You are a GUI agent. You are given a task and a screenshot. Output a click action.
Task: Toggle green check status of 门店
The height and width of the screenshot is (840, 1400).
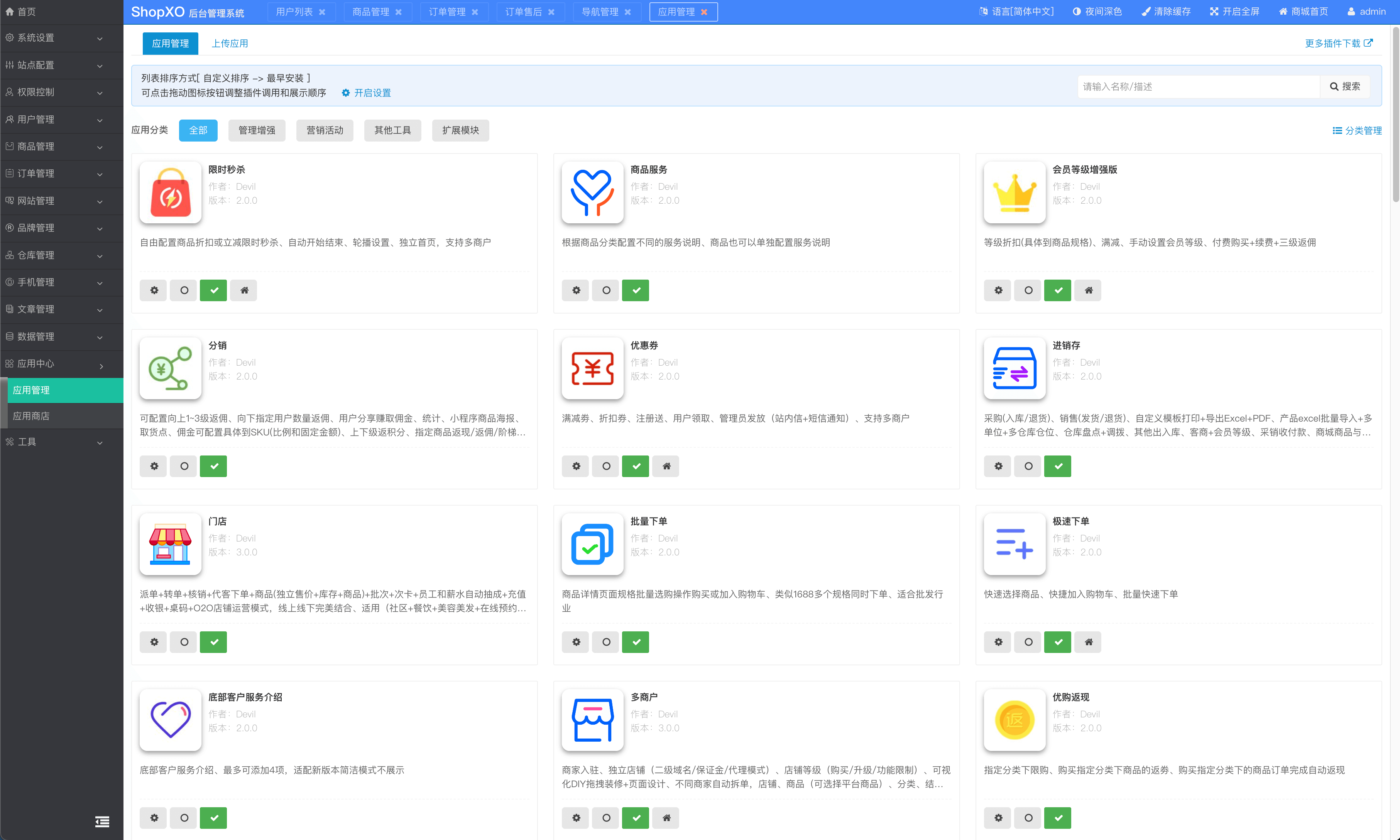[213, 642]
